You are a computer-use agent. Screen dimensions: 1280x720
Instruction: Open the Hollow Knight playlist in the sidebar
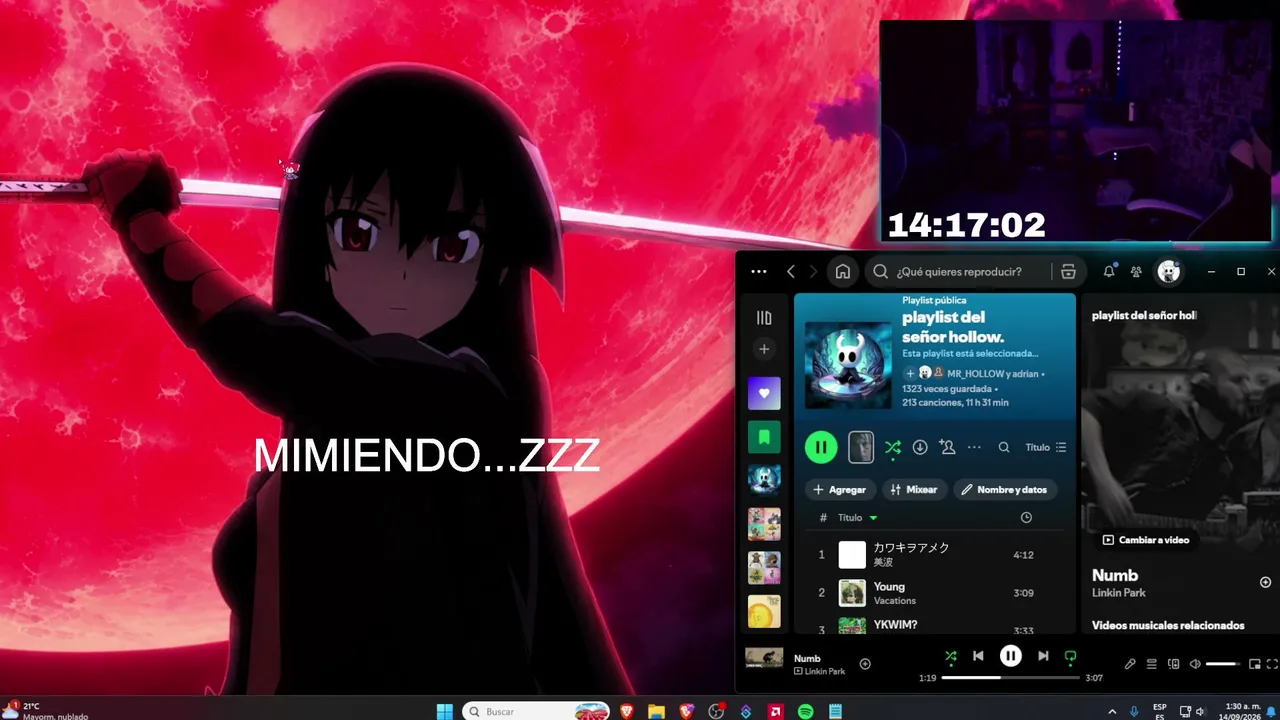(764, 480)
